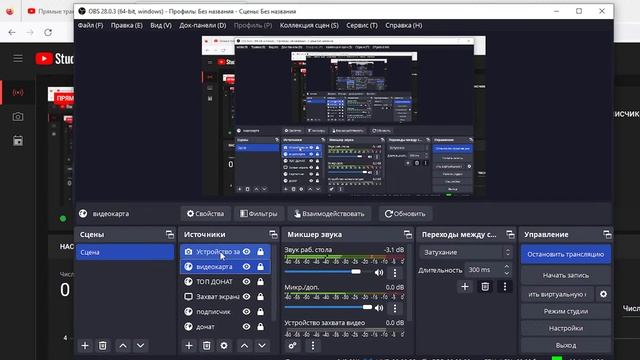Undock the Микшер звука panel icon
The height and width of the screenshot is (360, 640).
click(x=408, y=234)
